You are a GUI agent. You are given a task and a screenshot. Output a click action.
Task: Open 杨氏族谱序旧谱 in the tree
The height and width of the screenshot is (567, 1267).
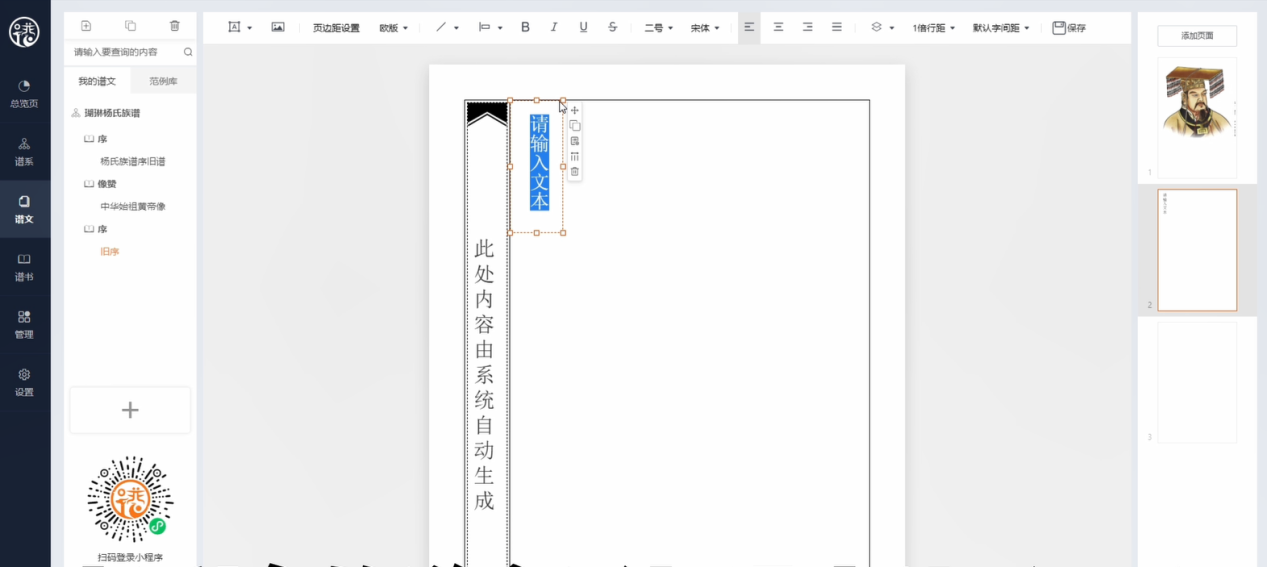tap(132, 161)
